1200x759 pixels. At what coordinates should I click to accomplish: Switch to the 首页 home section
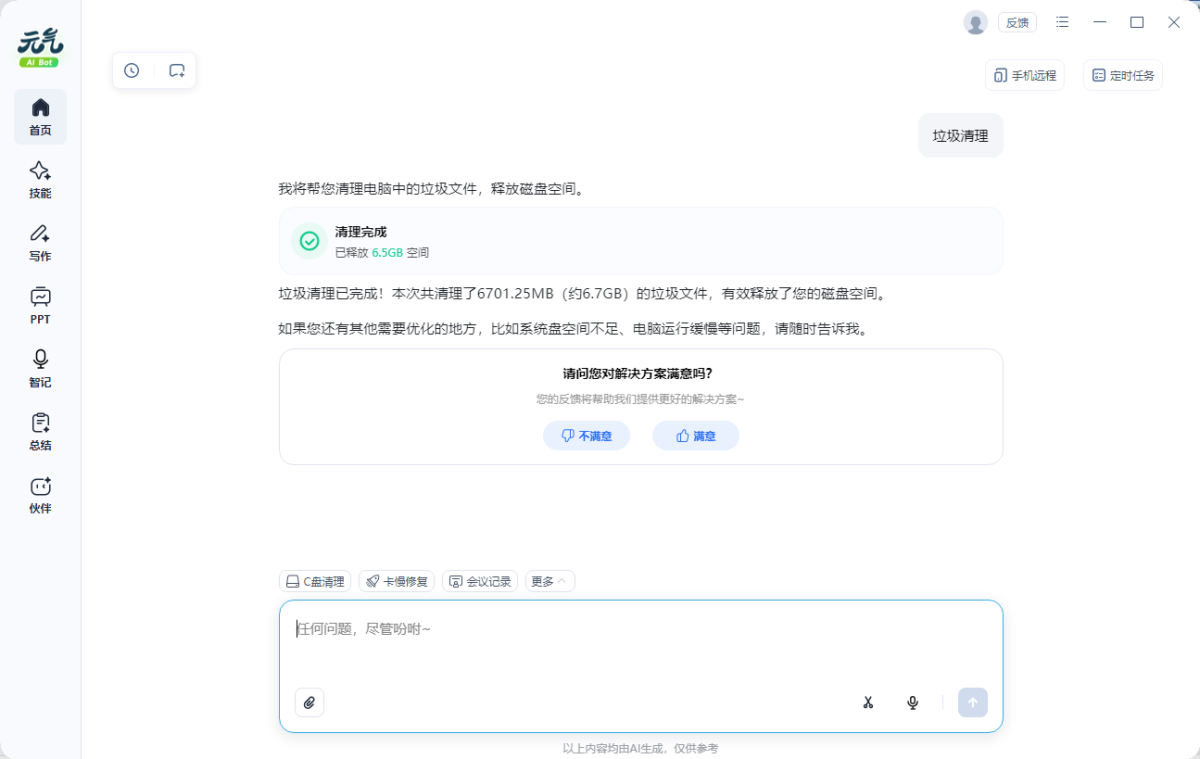(x=40, y=117)
